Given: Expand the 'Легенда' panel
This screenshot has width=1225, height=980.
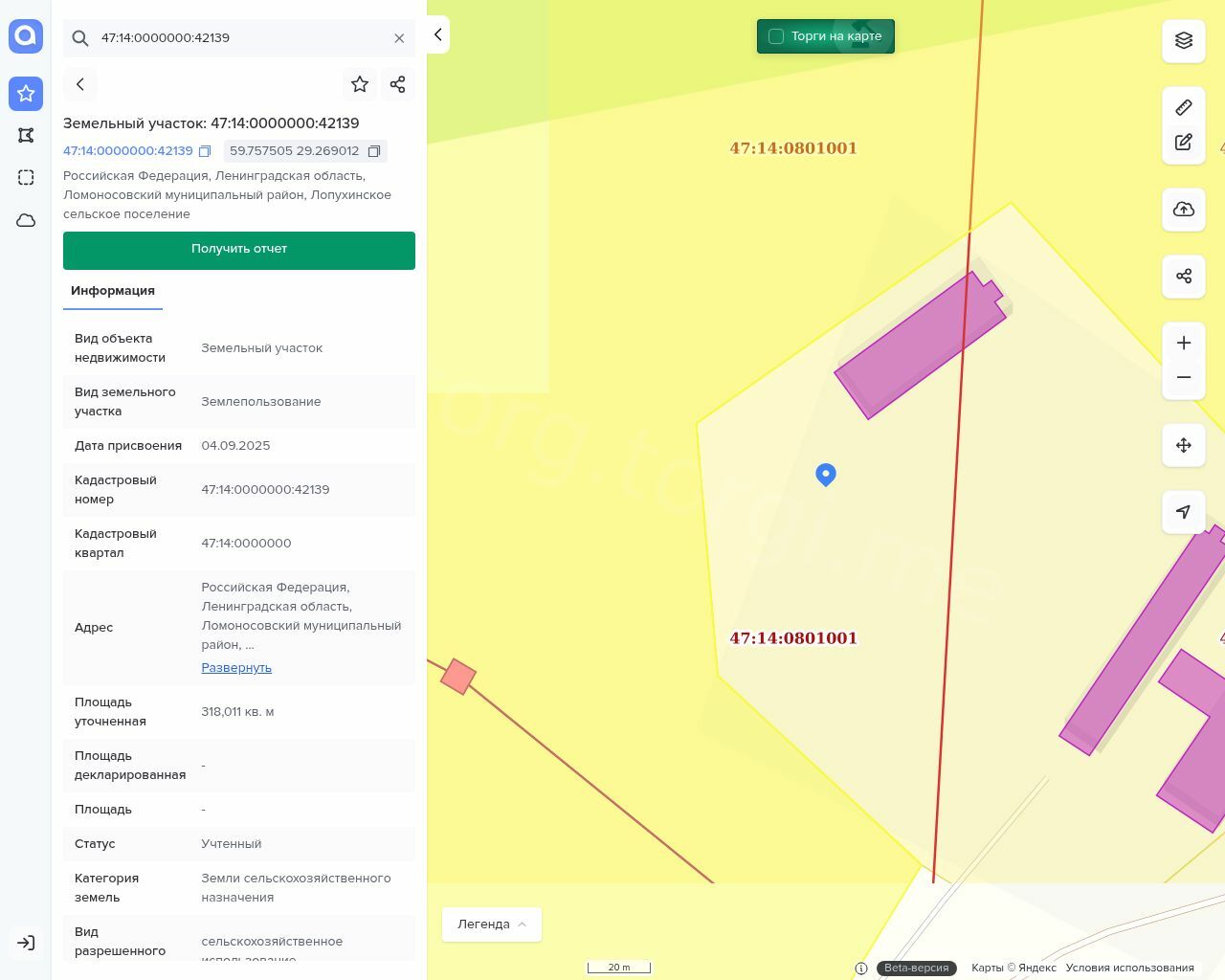Looking at the screenshot, I should 491,924.
